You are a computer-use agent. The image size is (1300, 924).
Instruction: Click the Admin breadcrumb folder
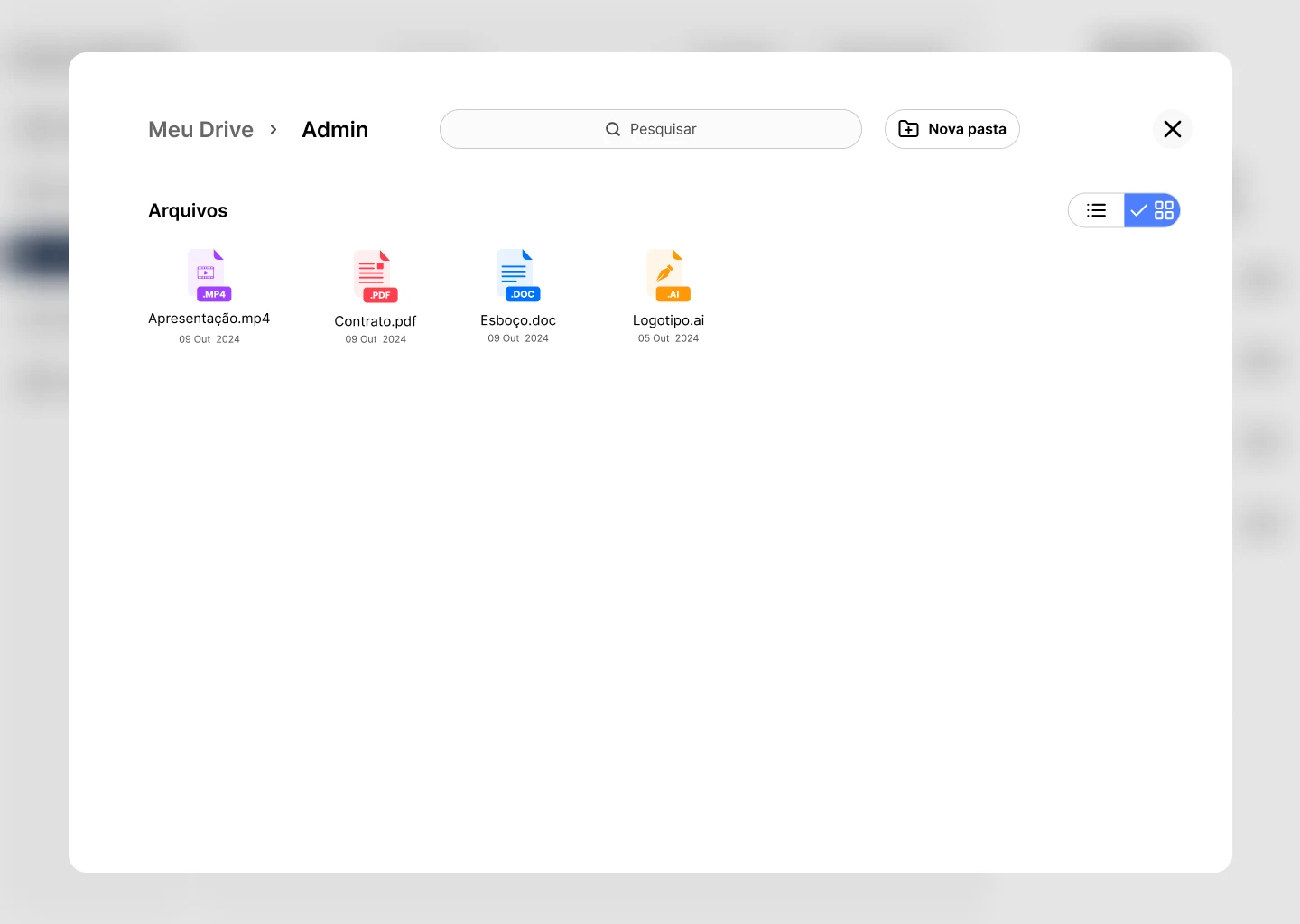point(335,130)
